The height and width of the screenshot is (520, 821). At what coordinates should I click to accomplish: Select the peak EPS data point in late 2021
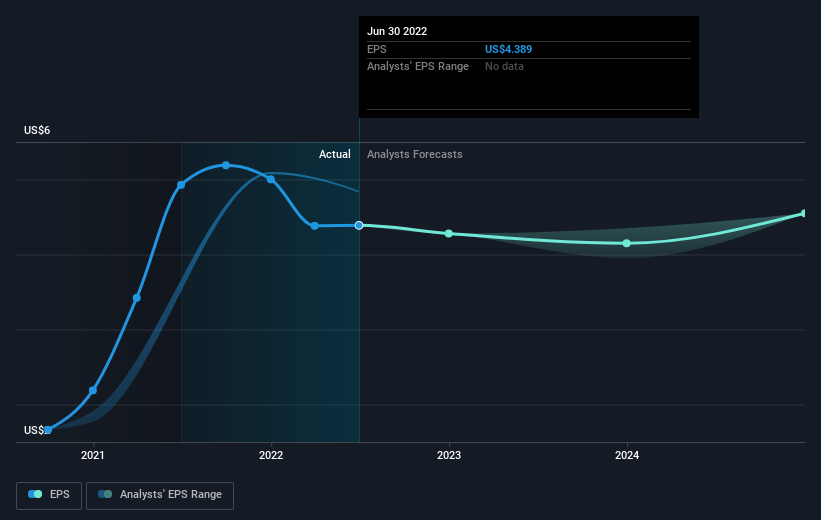point(226,165)
